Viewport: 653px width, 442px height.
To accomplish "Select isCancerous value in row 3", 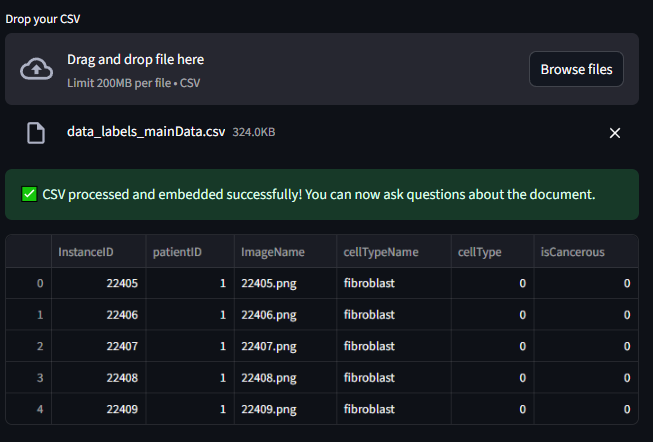I will point(587,378).
